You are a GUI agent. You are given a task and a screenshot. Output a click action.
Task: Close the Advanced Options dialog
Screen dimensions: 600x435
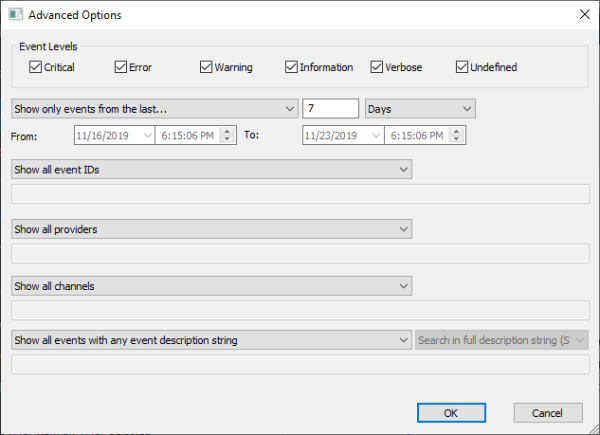tap(583, 15)
